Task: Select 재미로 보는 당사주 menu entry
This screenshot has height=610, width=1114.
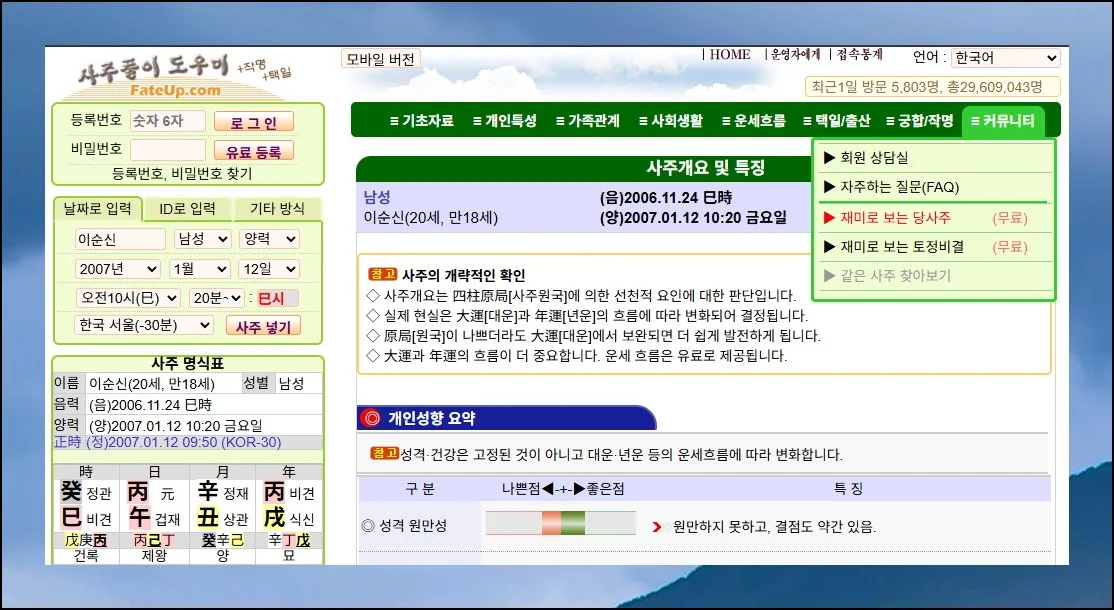Action: (886, 217)
